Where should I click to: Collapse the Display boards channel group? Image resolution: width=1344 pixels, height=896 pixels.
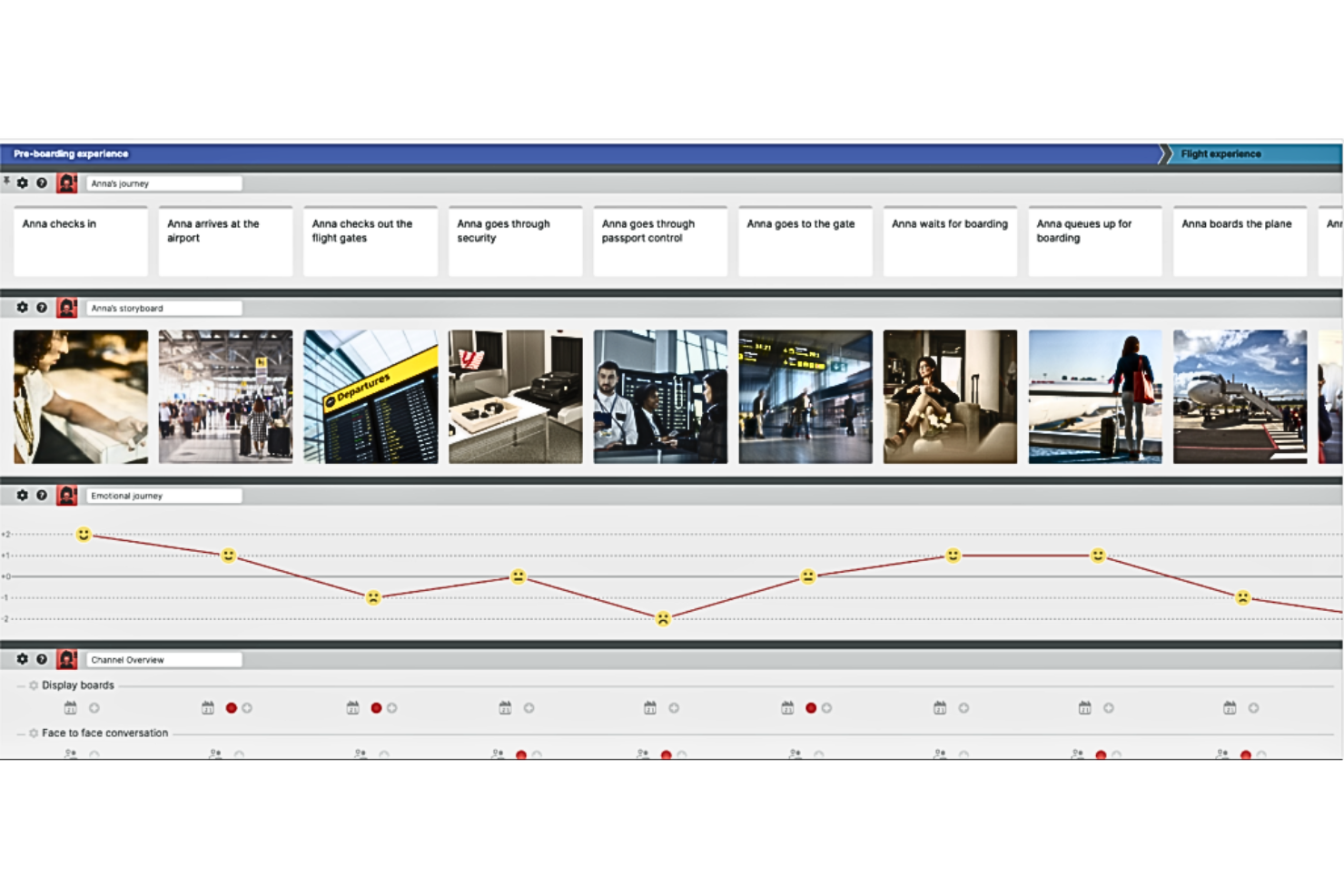(18, 685)
